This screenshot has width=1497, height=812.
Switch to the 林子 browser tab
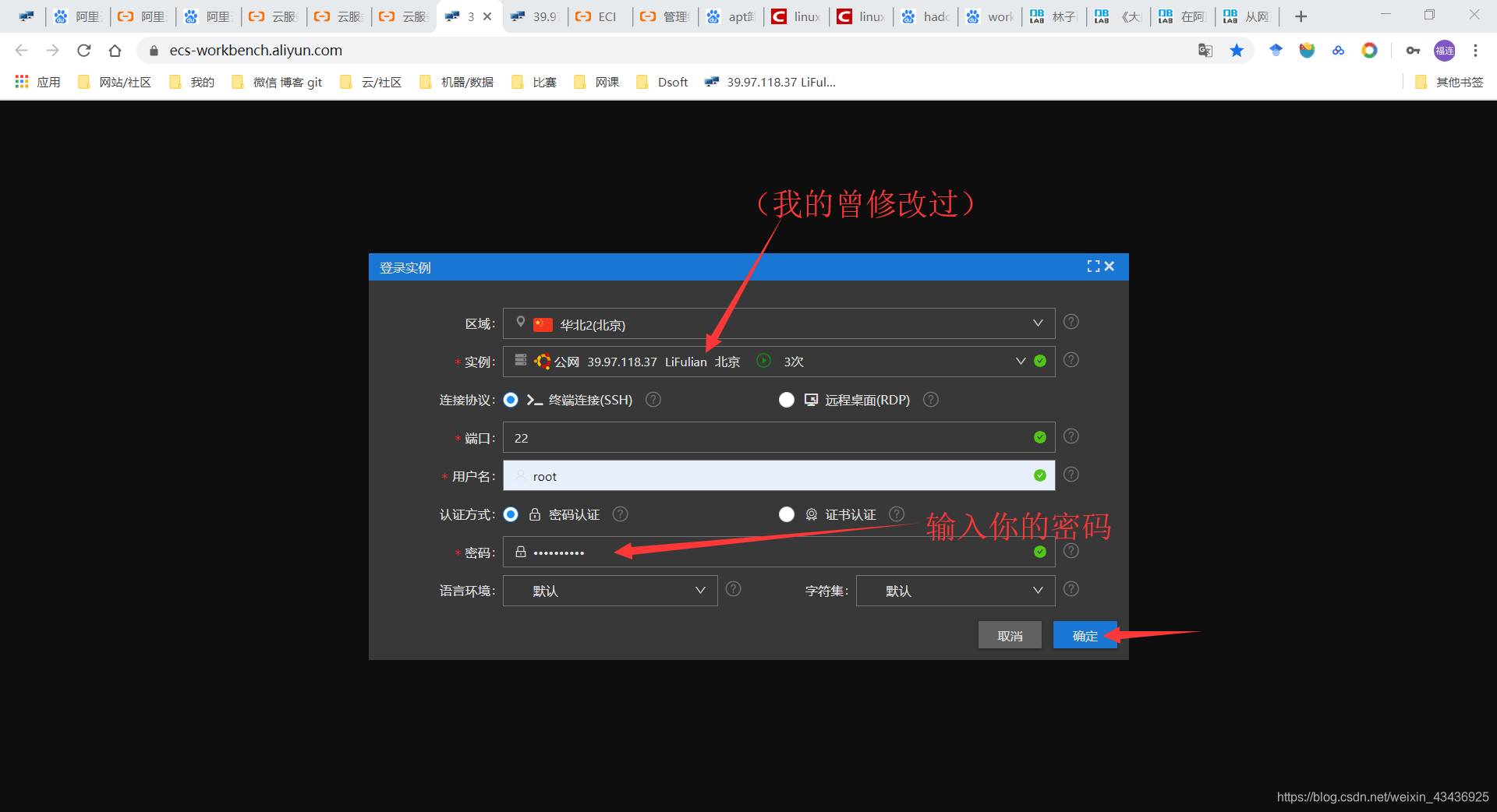(x=1053, y=16)
